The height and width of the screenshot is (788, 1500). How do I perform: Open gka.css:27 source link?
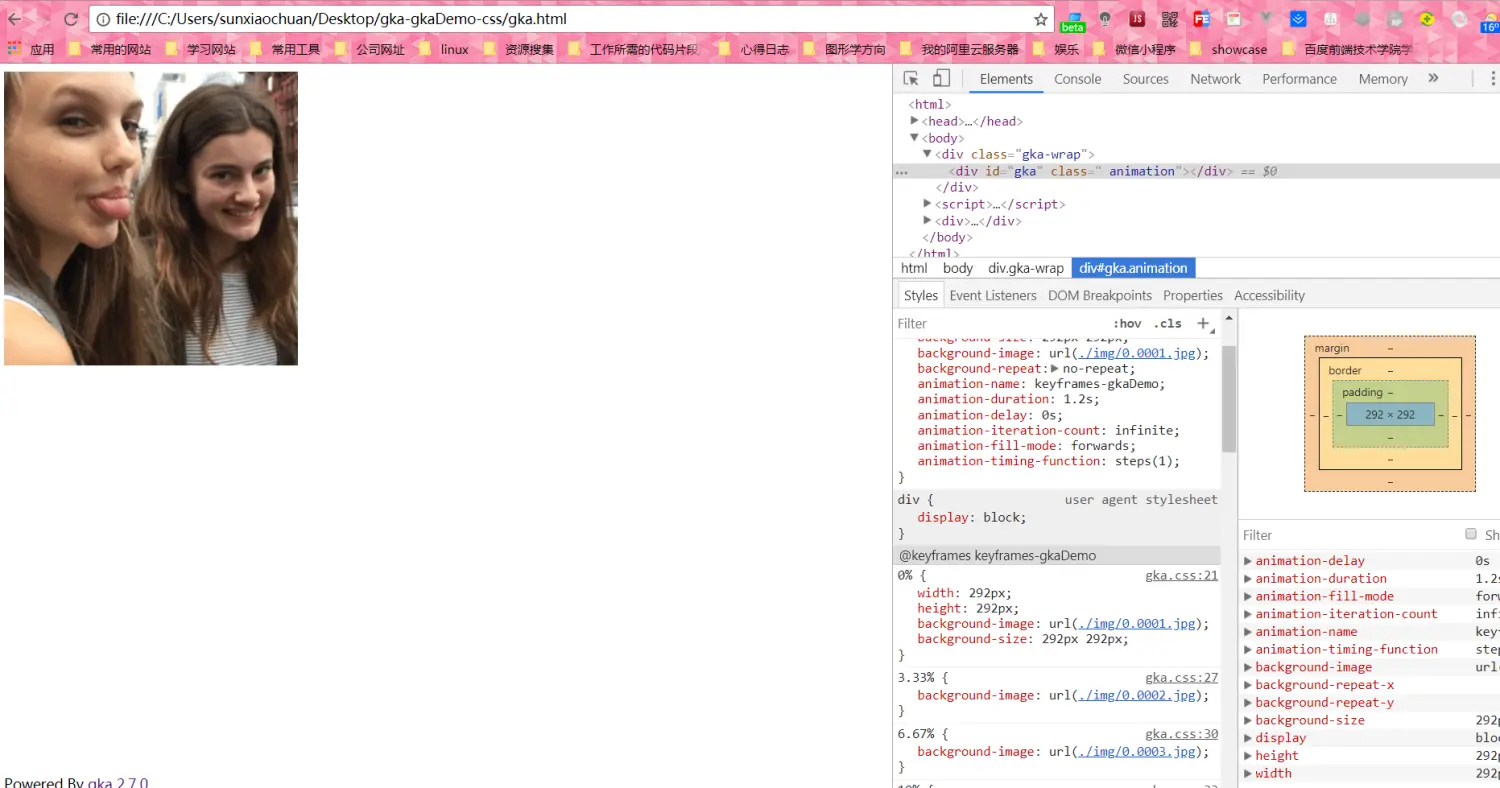[1182, 677]
